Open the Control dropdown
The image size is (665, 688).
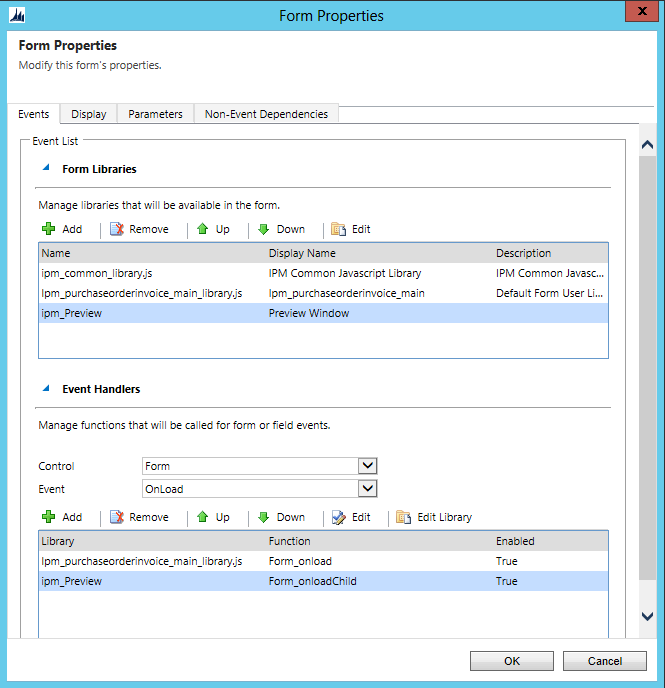pos(367,466)
